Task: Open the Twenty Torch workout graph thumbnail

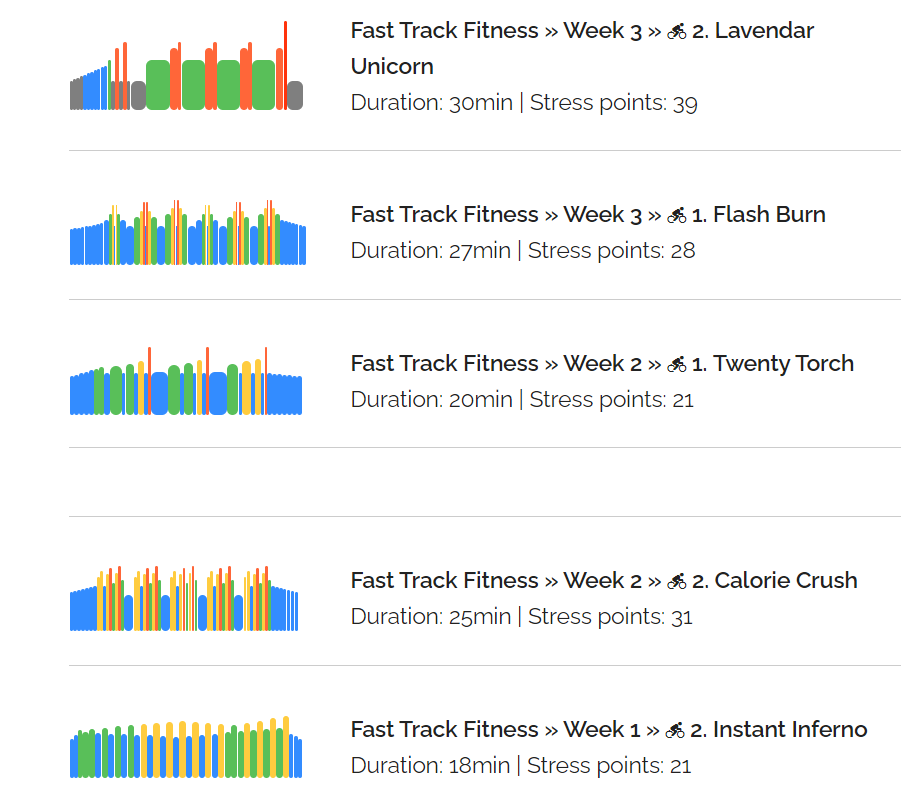Action: [186, 381]
